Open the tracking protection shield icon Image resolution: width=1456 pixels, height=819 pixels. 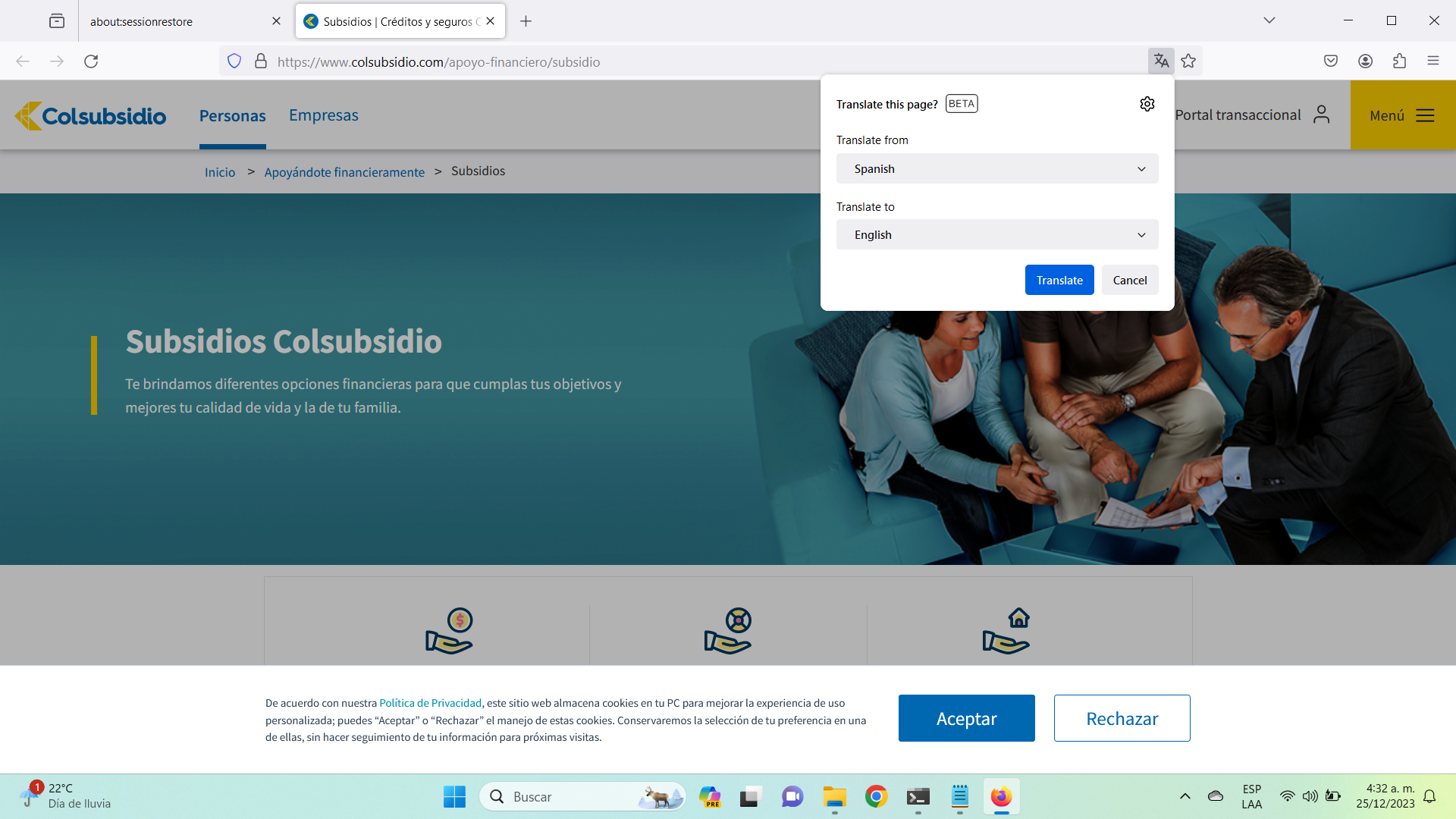pyautogui.click(x=234, y=61)
